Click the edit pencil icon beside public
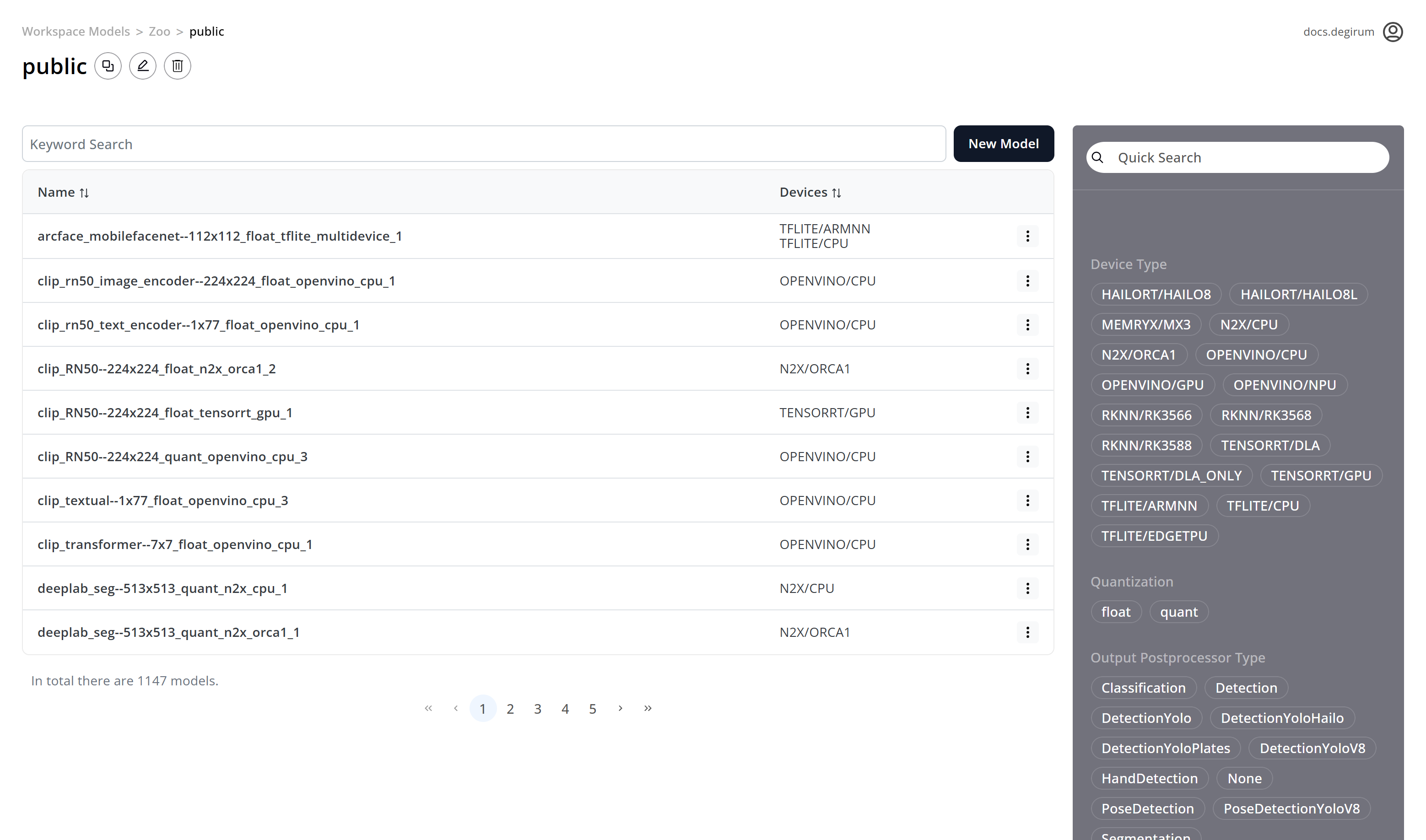 pos(143,66)
